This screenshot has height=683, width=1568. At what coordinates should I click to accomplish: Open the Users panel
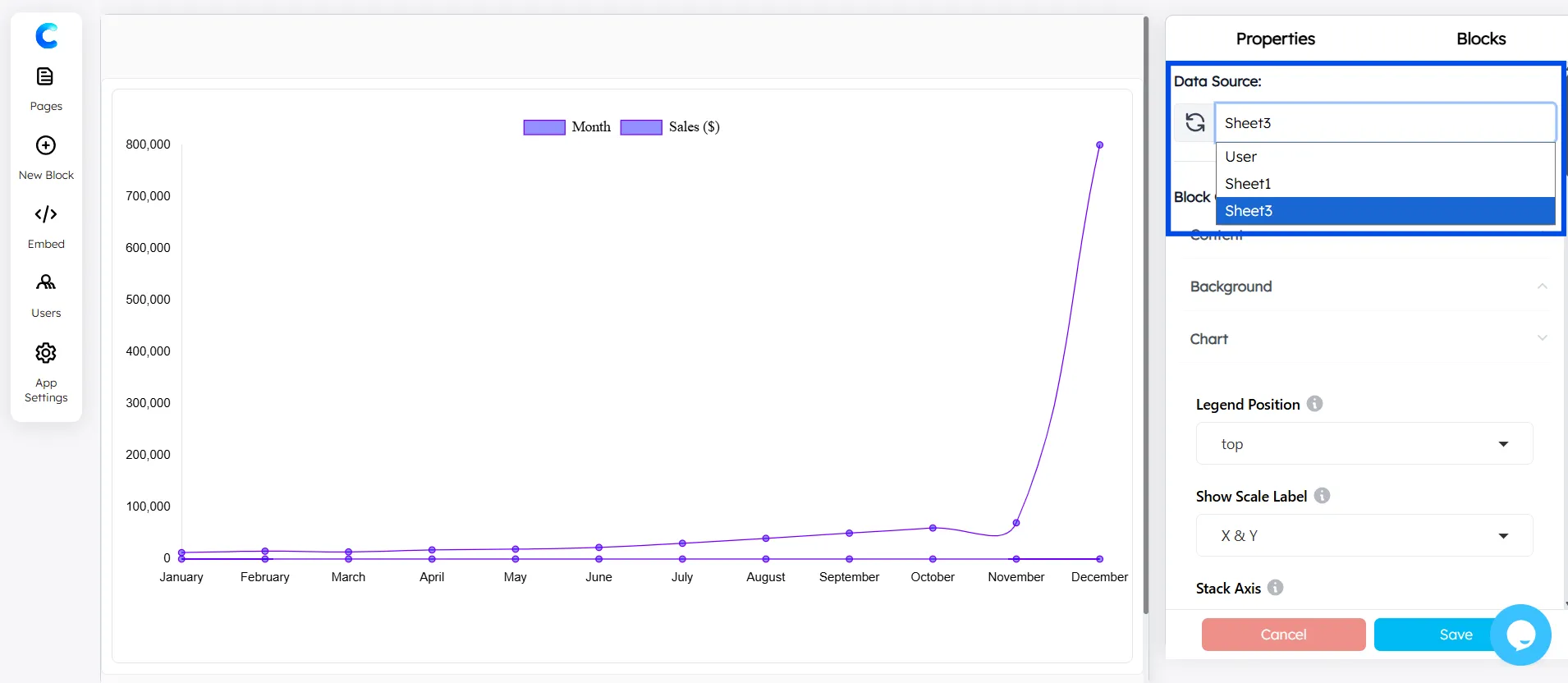tap(46, 295)
